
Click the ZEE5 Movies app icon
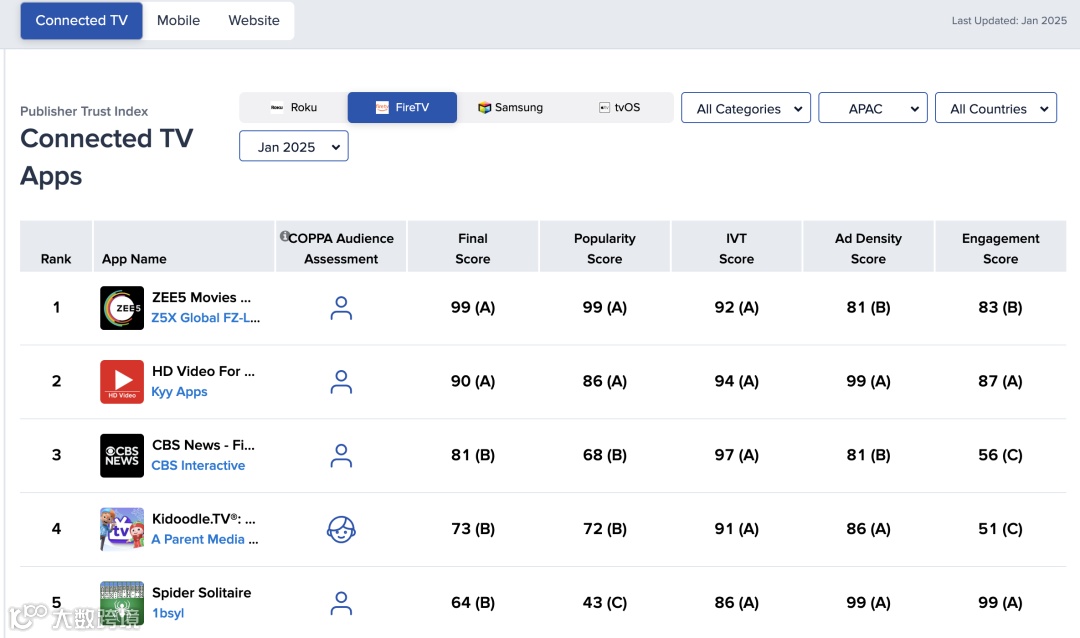pos(122,308)
